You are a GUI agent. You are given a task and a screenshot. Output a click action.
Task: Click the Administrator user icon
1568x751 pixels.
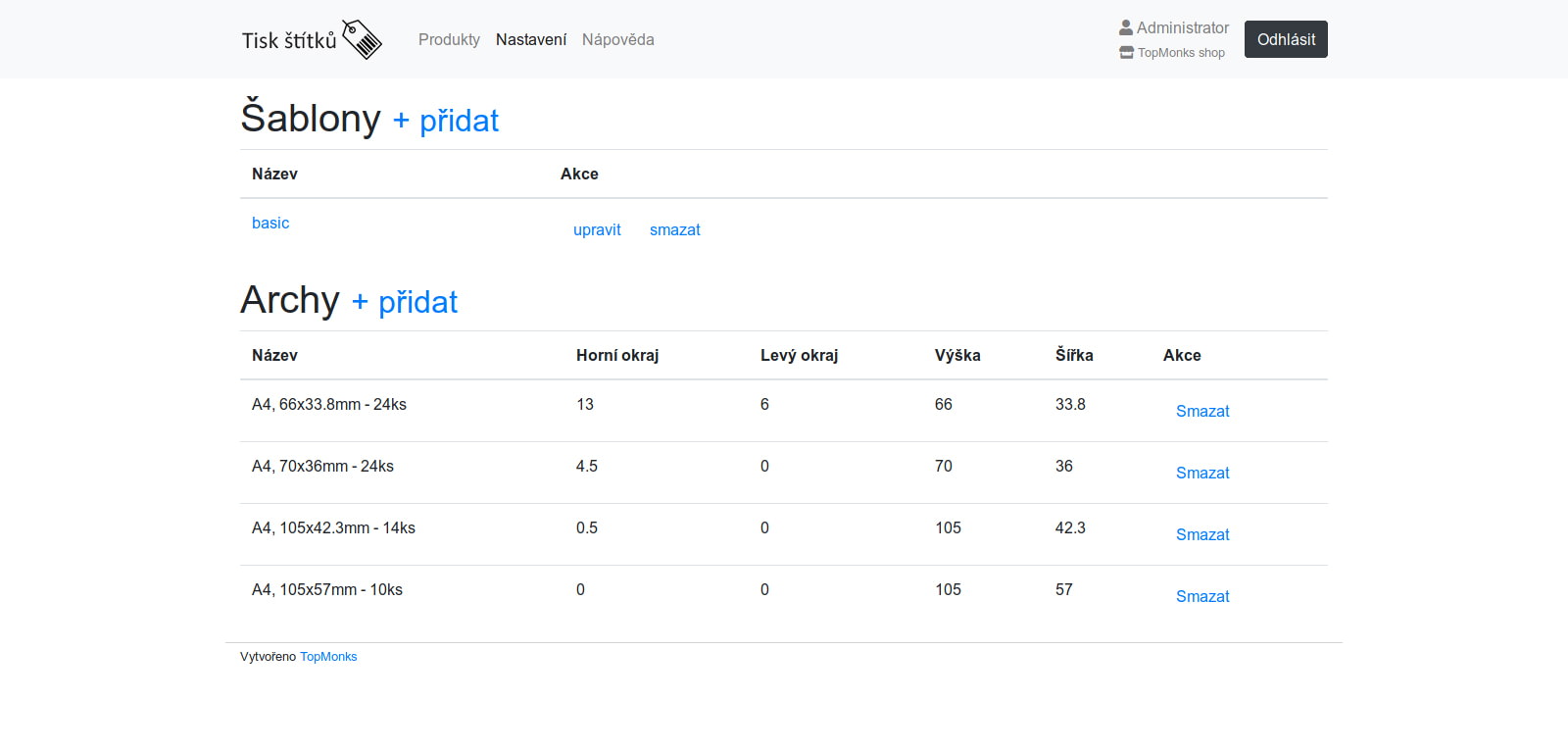coord(1126,27)
